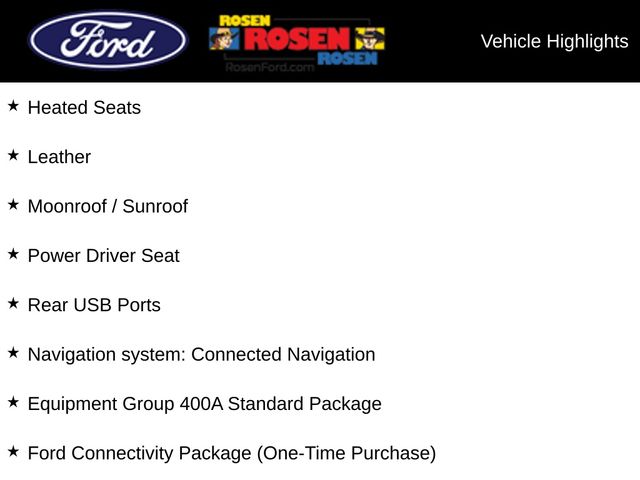
Task: Select the Moonroof / Sunroof text
Action: pos(107,206)
